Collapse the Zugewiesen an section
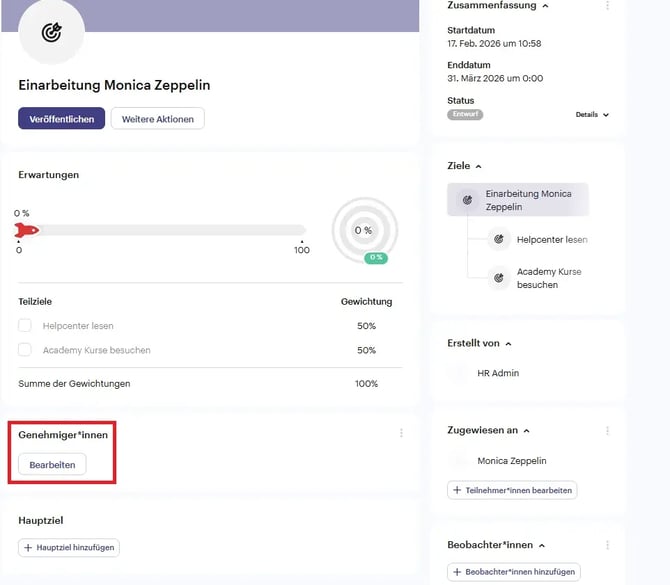Image resolution: width=670 pixels, height=585 pixels. 527,431
